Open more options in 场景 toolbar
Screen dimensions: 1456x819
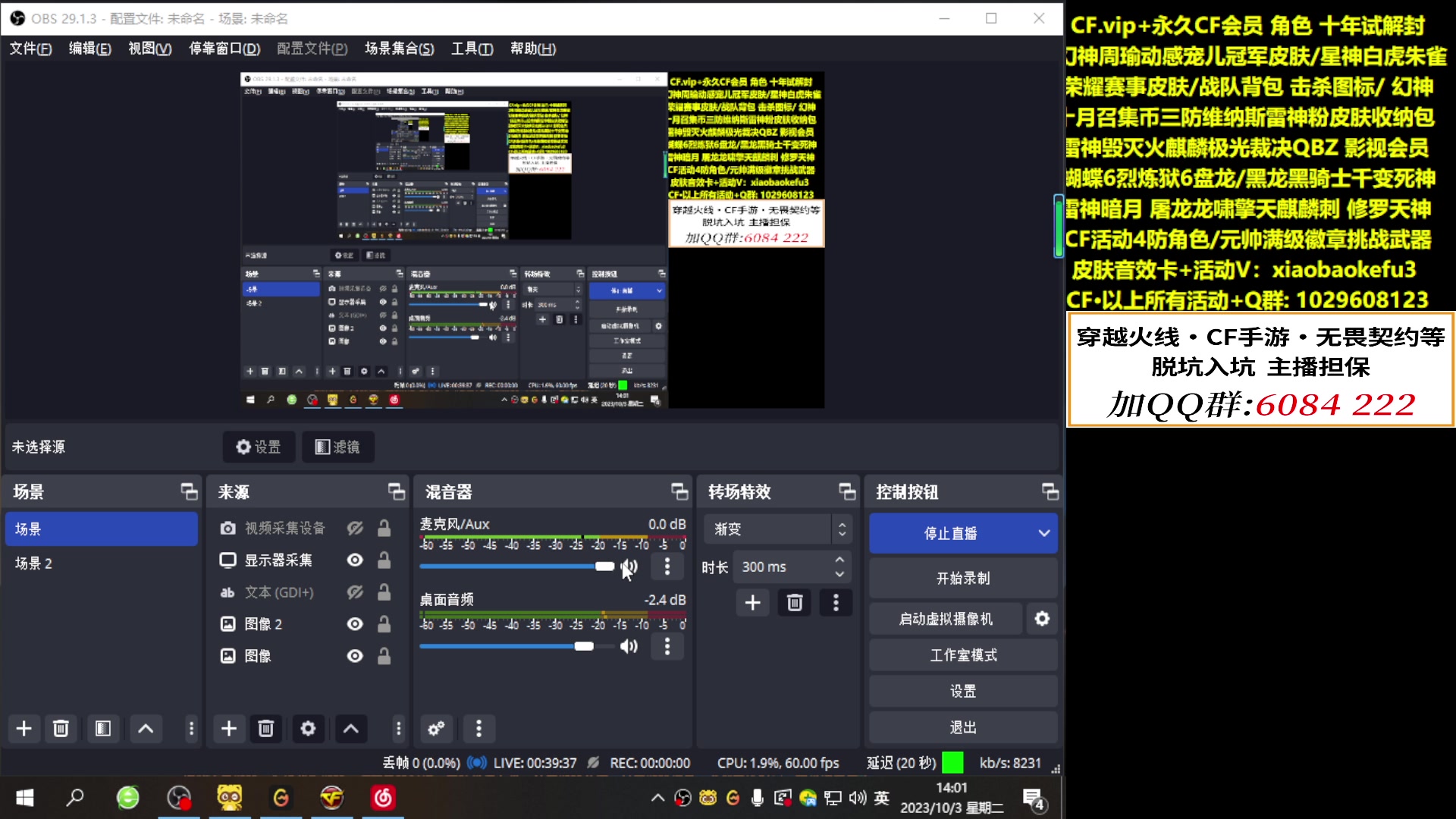191,729
